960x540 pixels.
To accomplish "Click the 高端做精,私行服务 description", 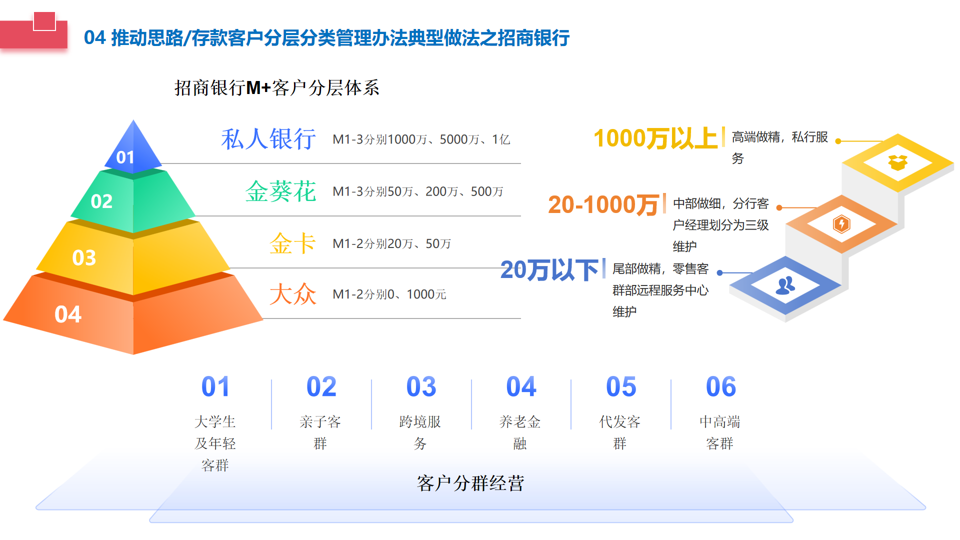I will point(779,148).
